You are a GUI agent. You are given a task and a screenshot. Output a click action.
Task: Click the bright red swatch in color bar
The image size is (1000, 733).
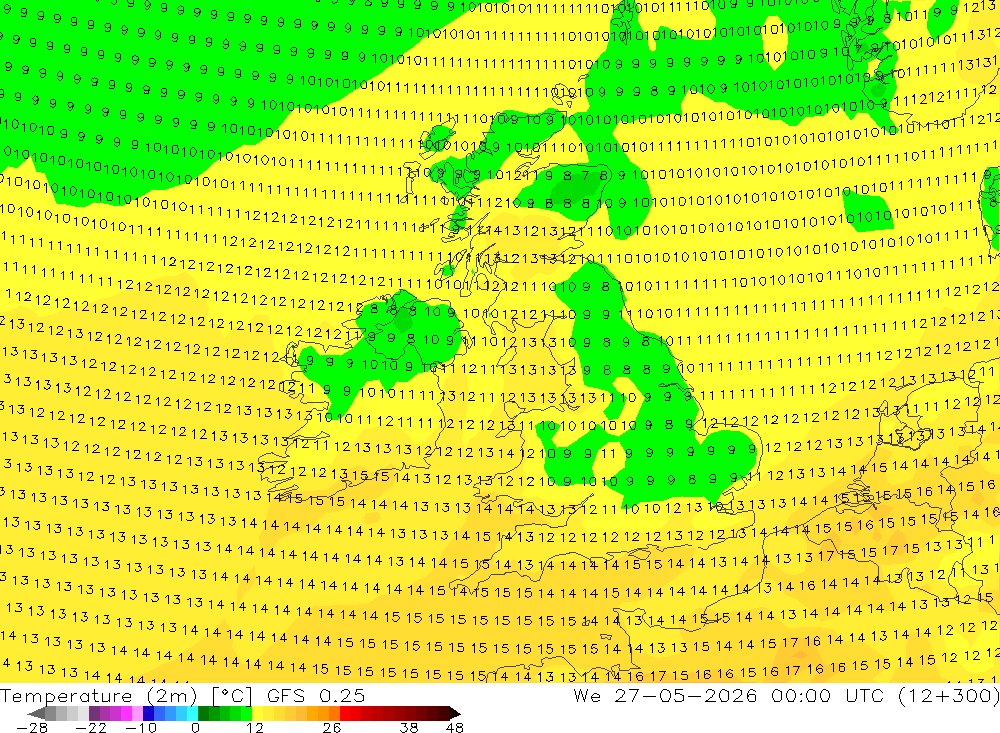[345, 713]
